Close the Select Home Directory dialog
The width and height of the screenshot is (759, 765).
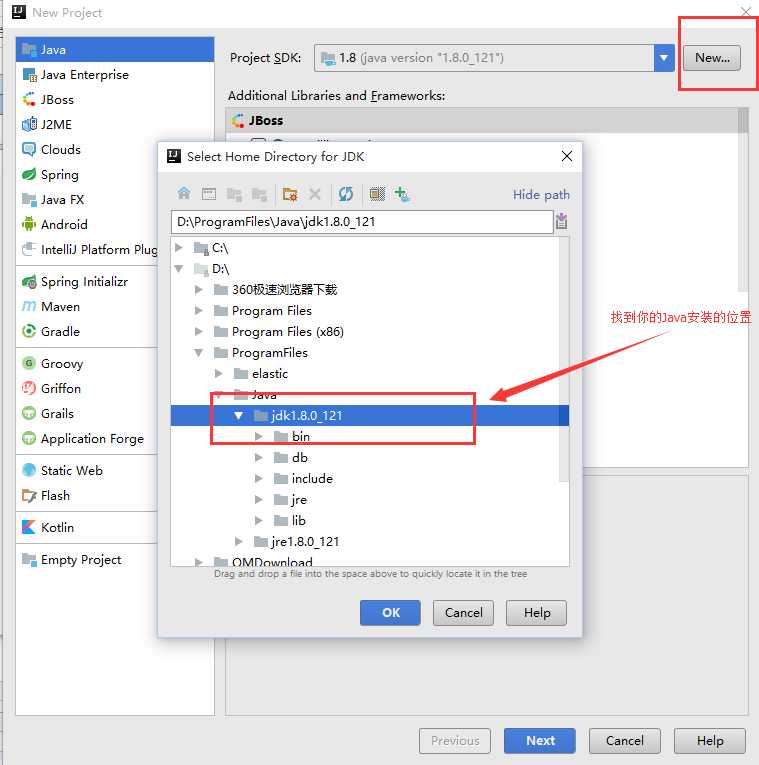(x=567, y=156)
